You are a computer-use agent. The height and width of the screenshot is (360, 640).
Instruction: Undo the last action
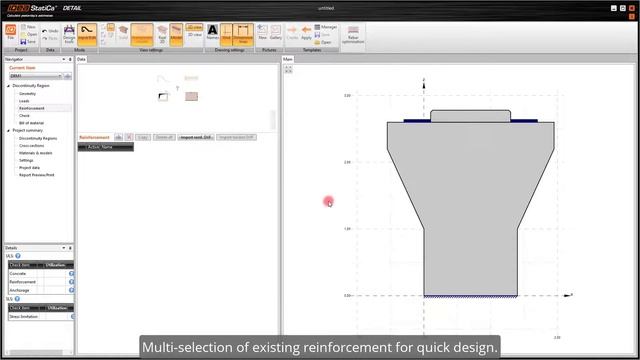tap(50, 31)
